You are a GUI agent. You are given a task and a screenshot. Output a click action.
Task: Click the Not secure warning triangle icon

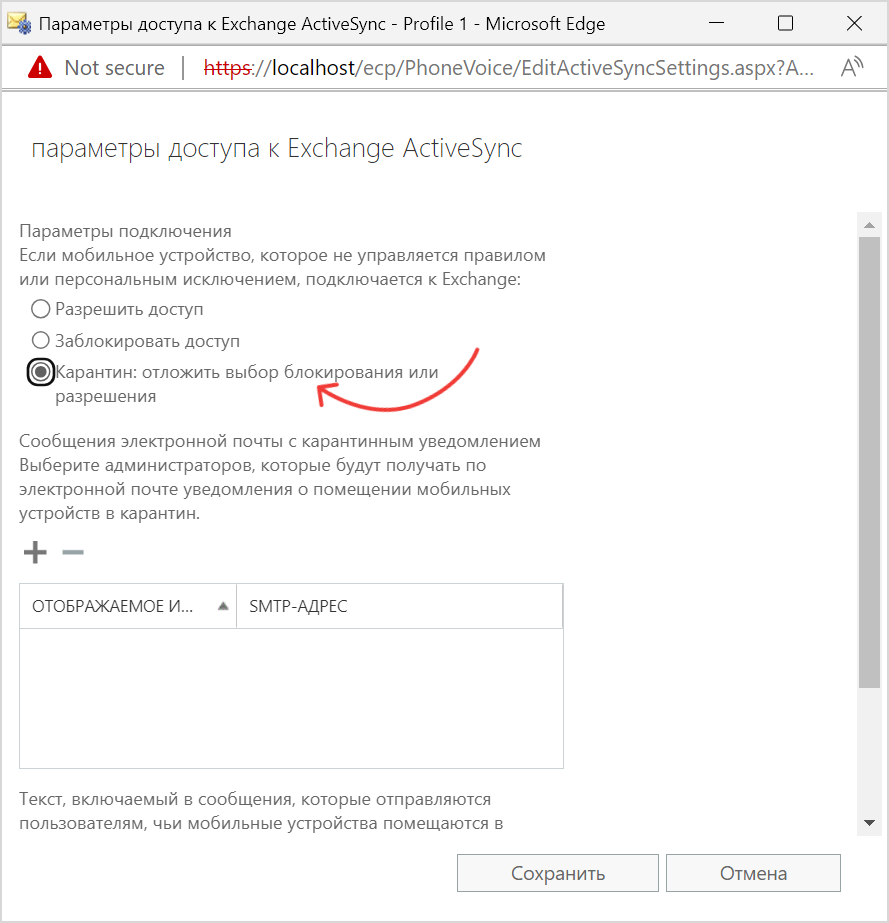tap(40, 67)
